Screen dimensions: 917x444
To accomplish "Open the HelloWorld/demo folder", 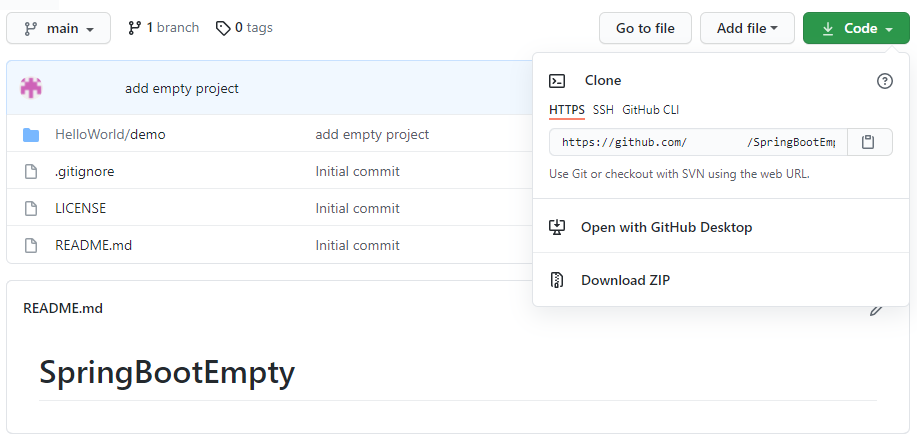I will point(110,135).
